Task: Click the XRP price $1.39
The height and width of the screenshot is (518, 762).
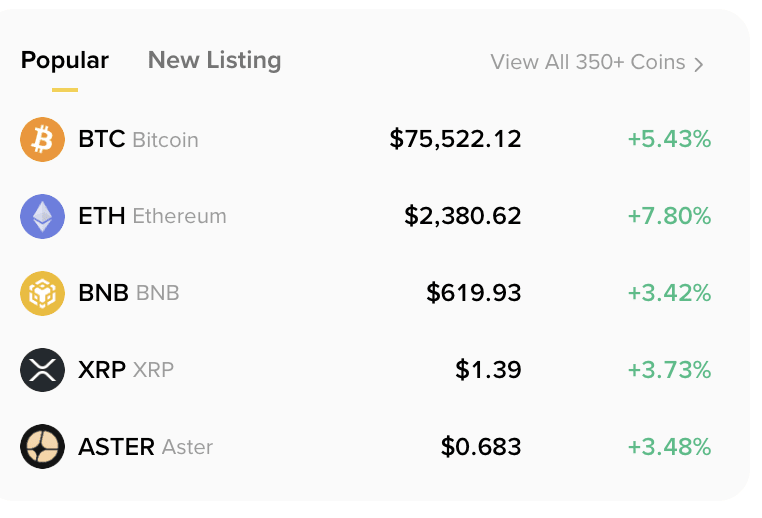Action: pos(488,370)
